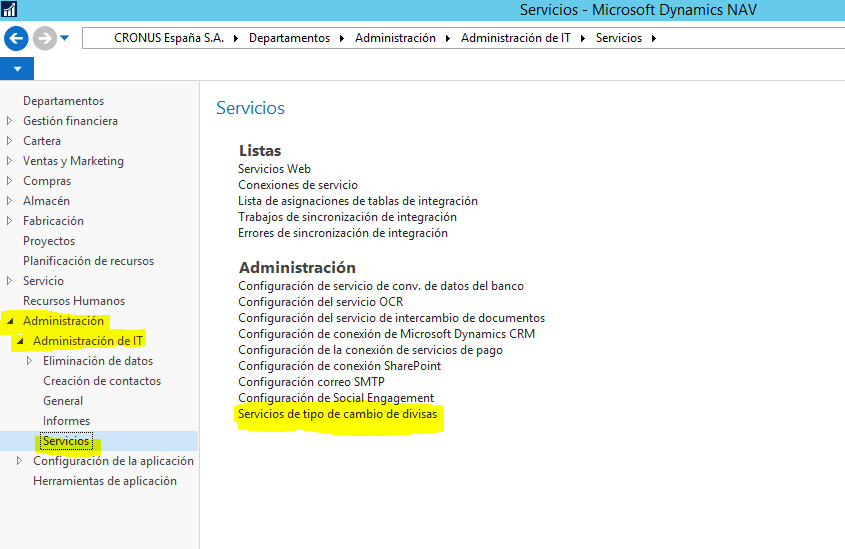Select Recursos Humanos in the tree

coord(74,301)
